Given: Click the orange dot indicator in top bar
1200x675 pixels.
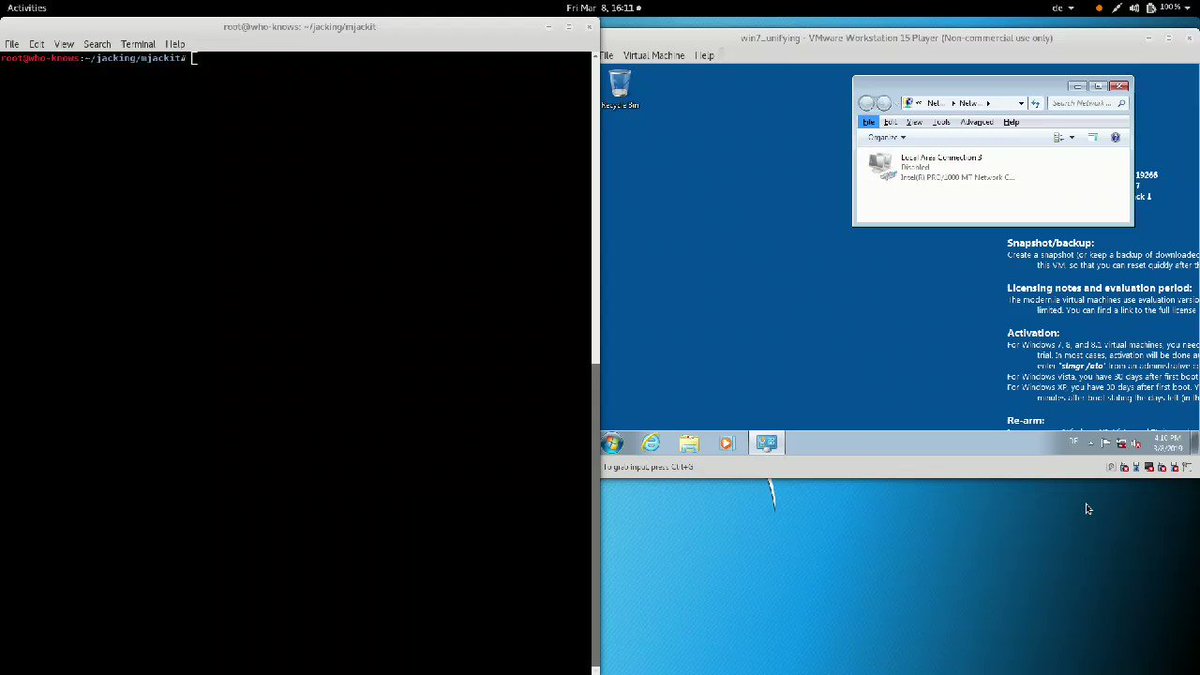Looking at the screenshot, I should [x=1099, y=8].
